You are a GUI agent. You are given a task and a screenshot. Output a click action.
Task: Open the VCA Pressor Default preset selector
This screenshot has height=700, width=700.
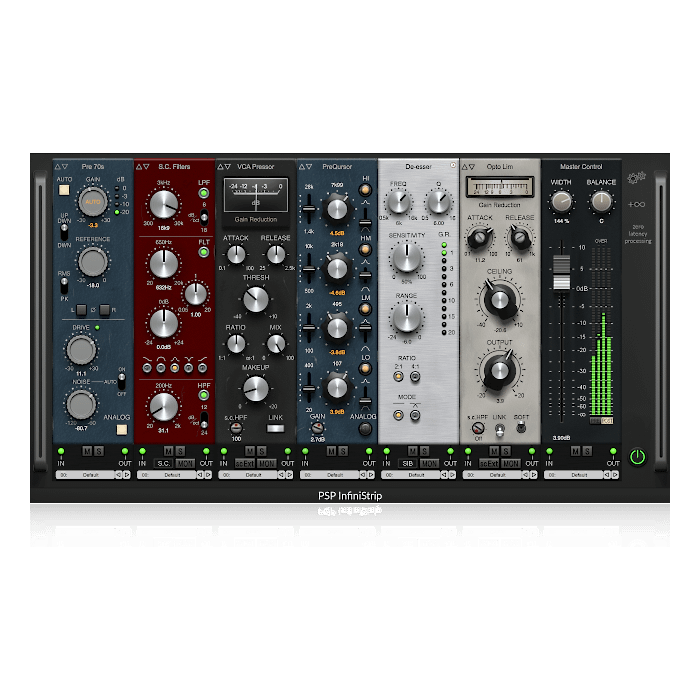[255, 475]
